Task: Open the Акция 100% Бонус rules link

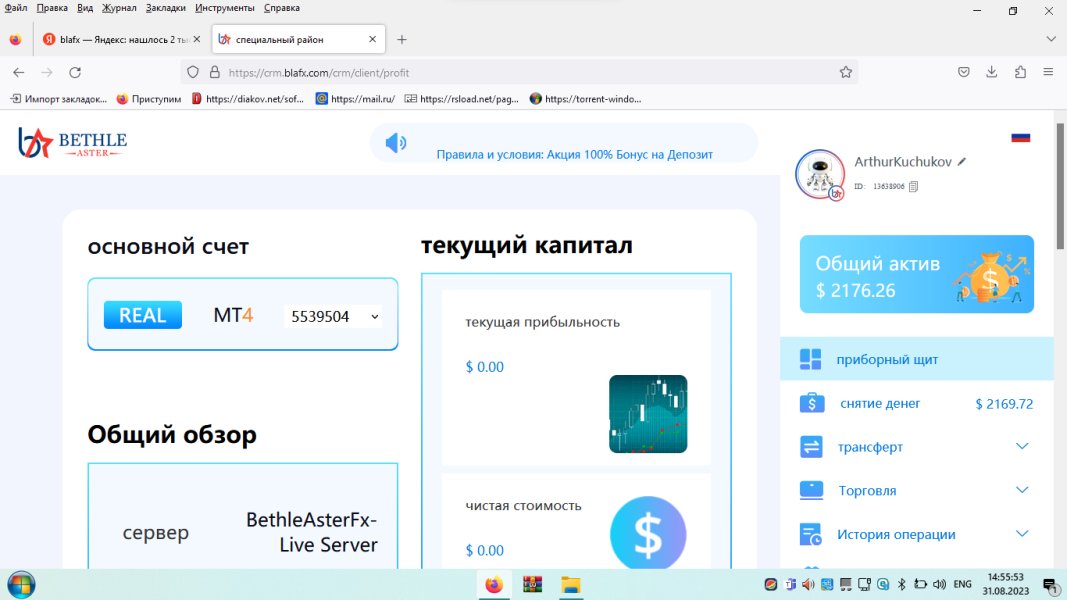Action: click(574, 155)
